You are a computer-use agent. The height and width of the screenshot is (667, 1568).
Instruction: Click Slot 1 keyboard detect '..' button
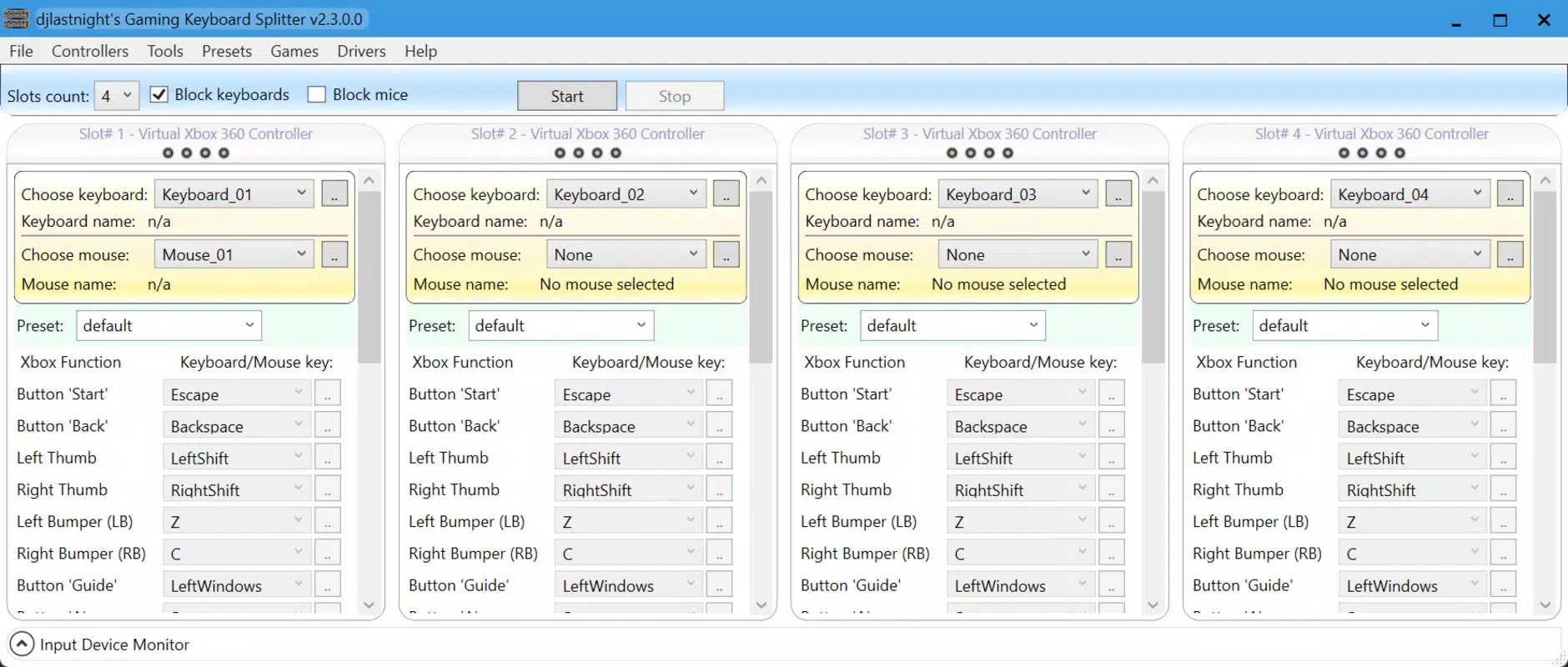[x=334, y=194]
